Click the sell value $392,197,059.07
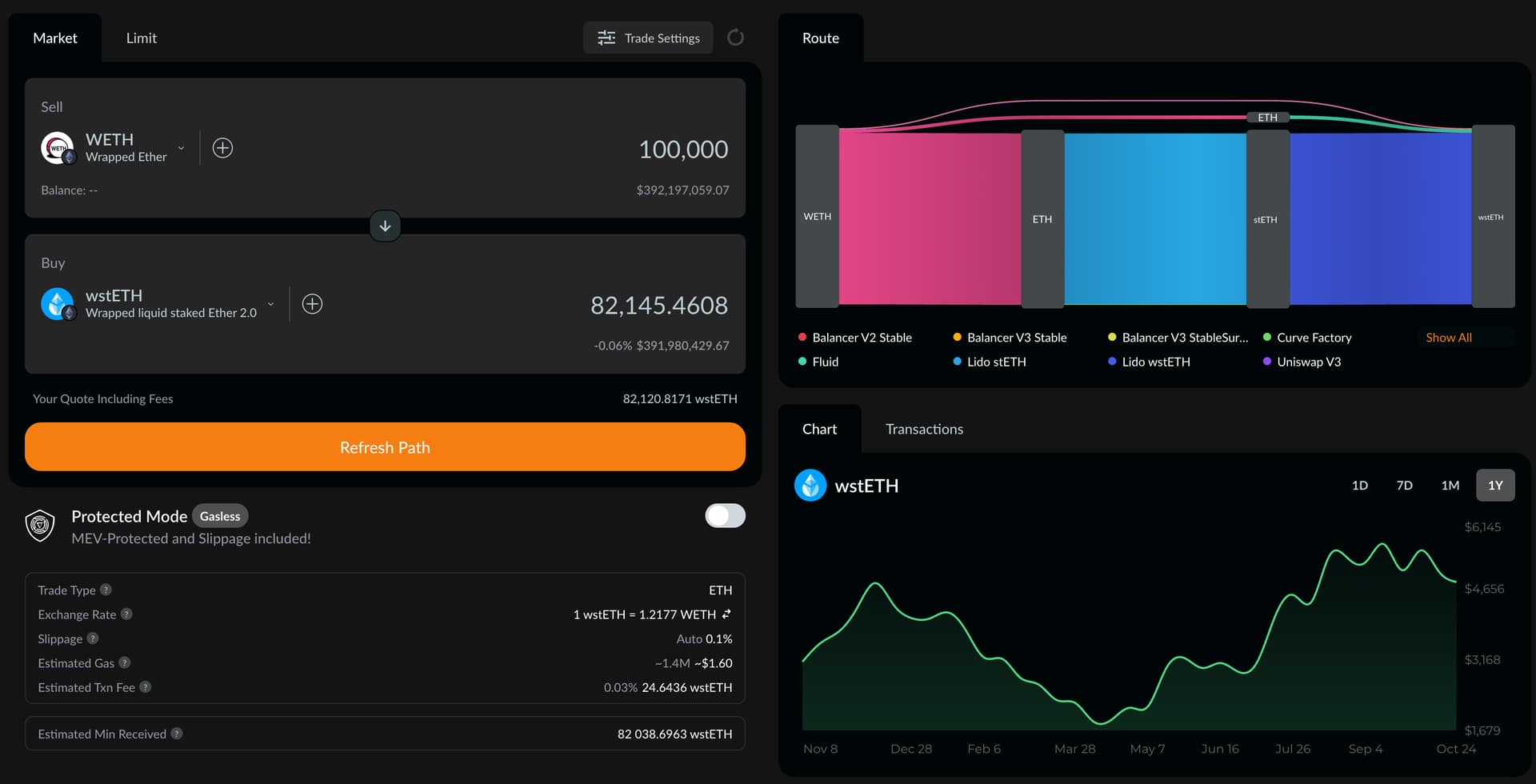 [x=682, y=190]
